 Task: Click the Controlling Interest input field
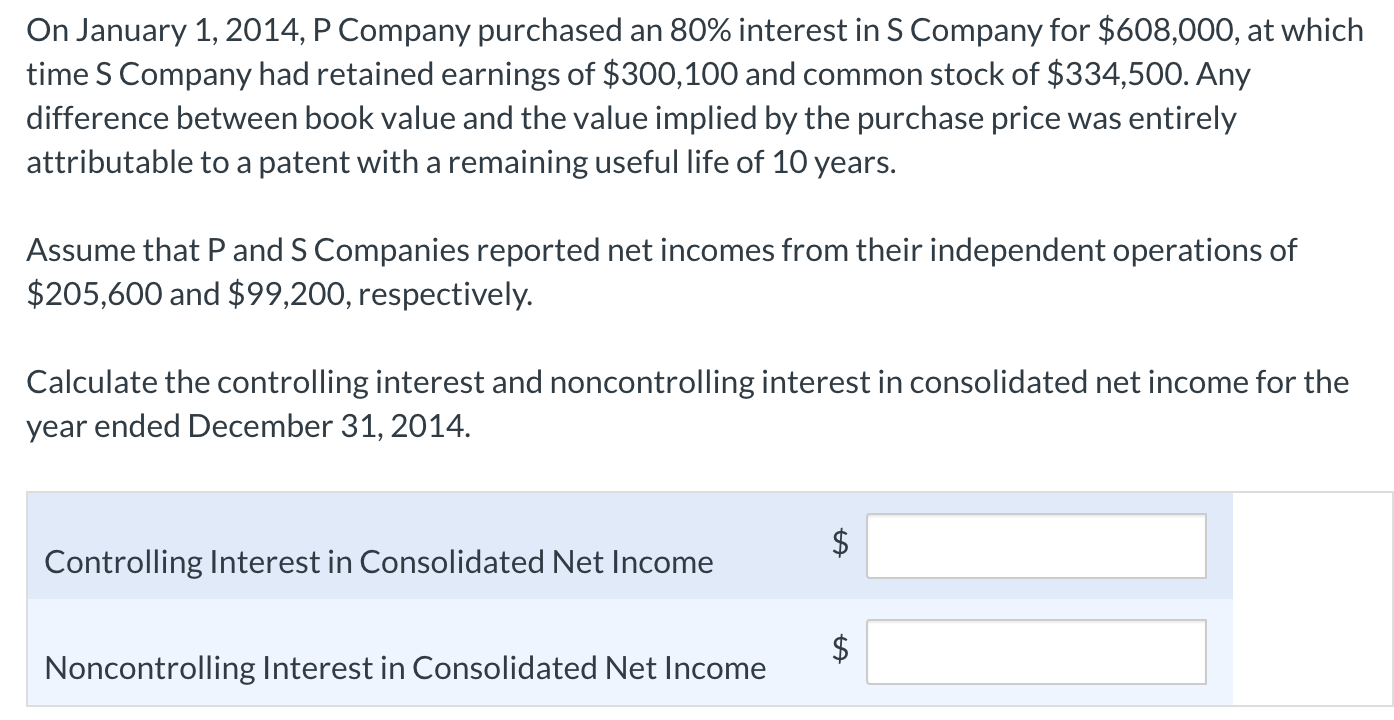[x=1036, y=547]
